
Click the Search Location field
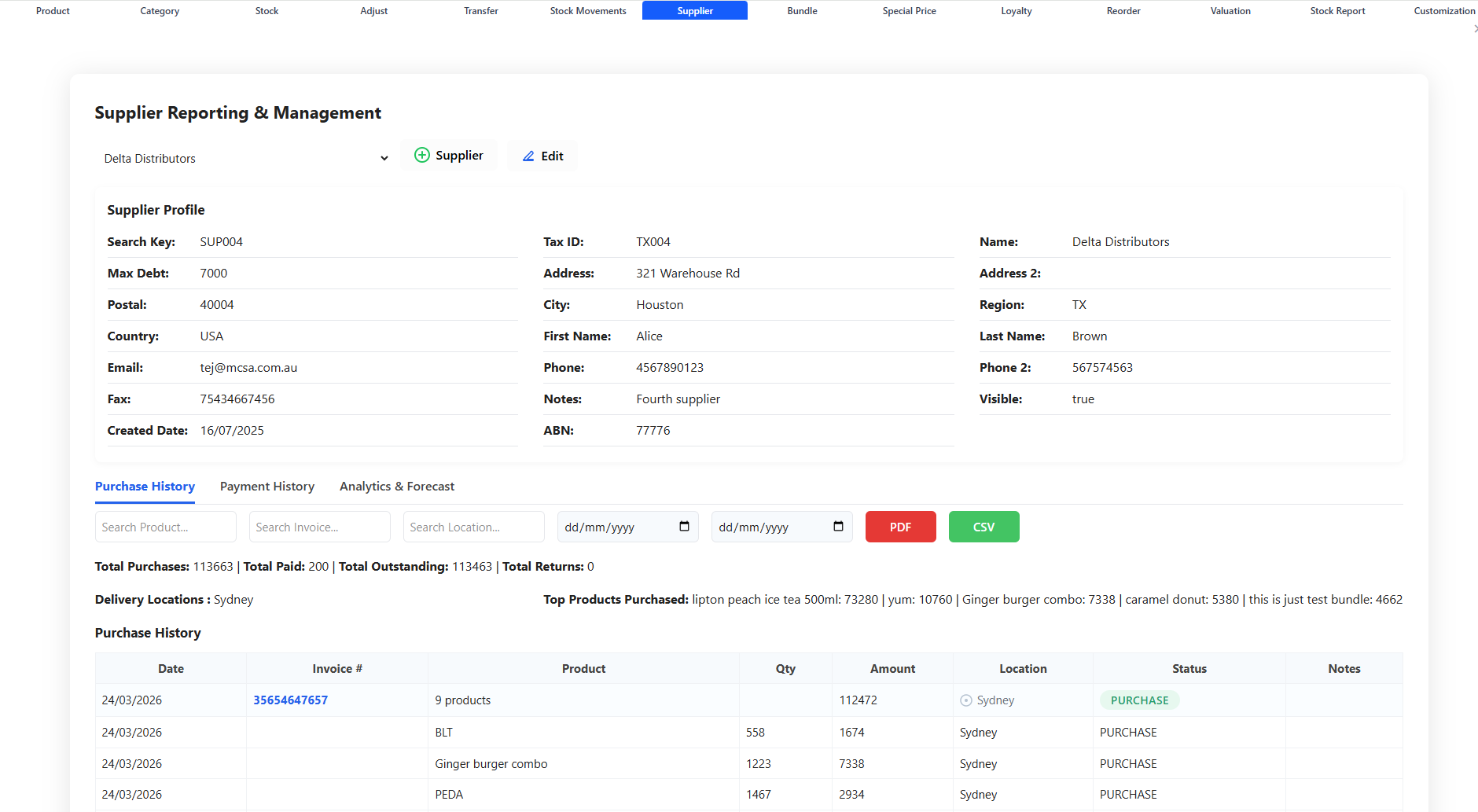coord(474,527)
